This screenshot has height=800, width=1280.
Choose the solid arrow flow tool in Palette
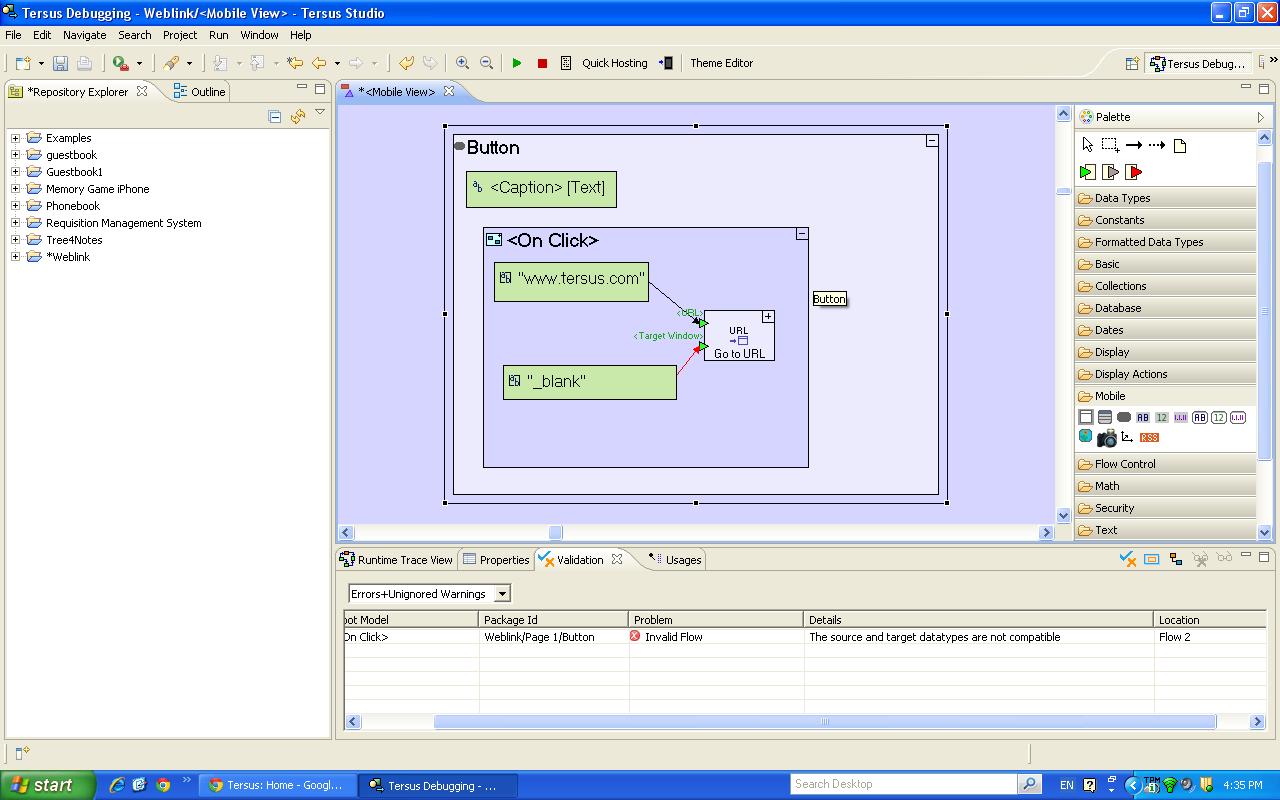pyautogui.click(x=1133, y=145)
